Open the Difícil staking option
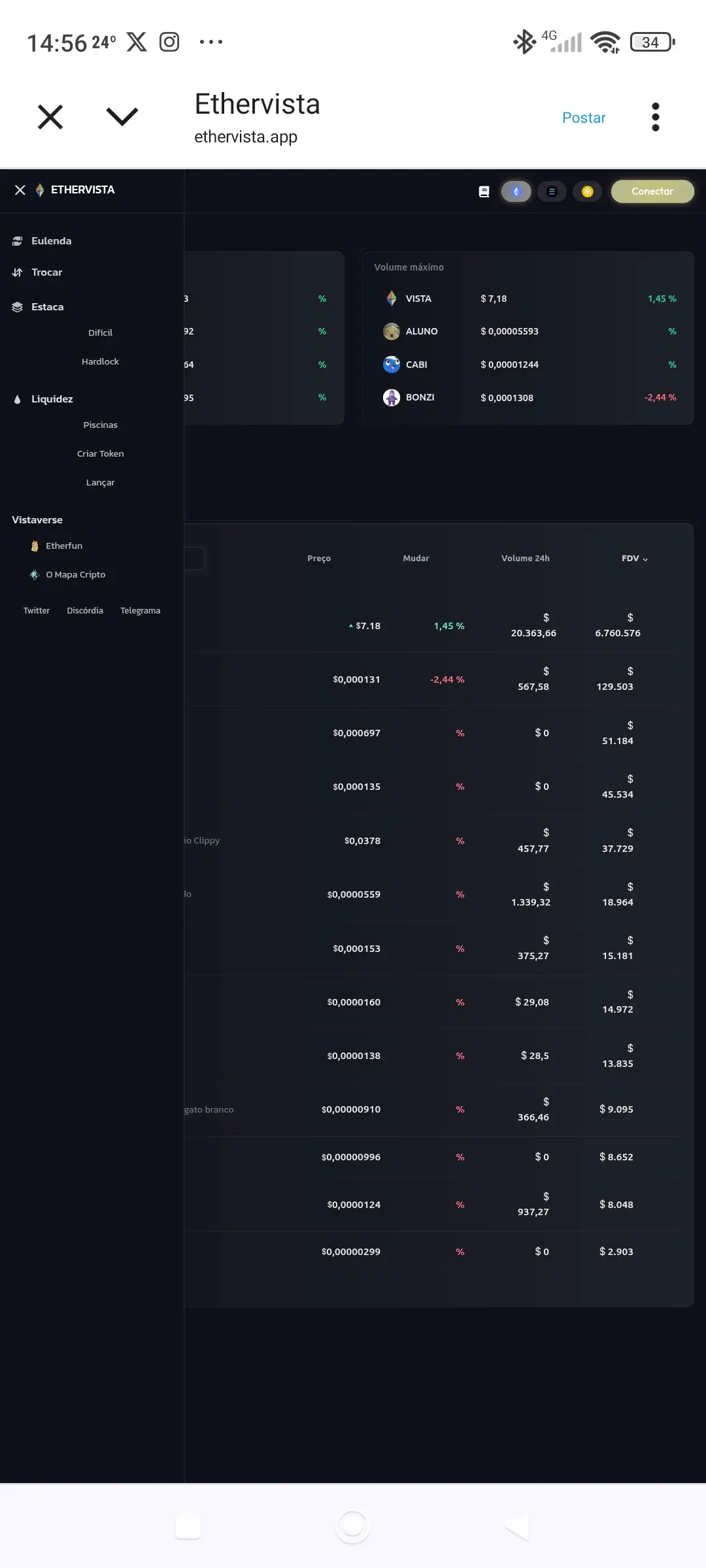The width and height of the screenshot is (706, 1568). coord(100,333)
